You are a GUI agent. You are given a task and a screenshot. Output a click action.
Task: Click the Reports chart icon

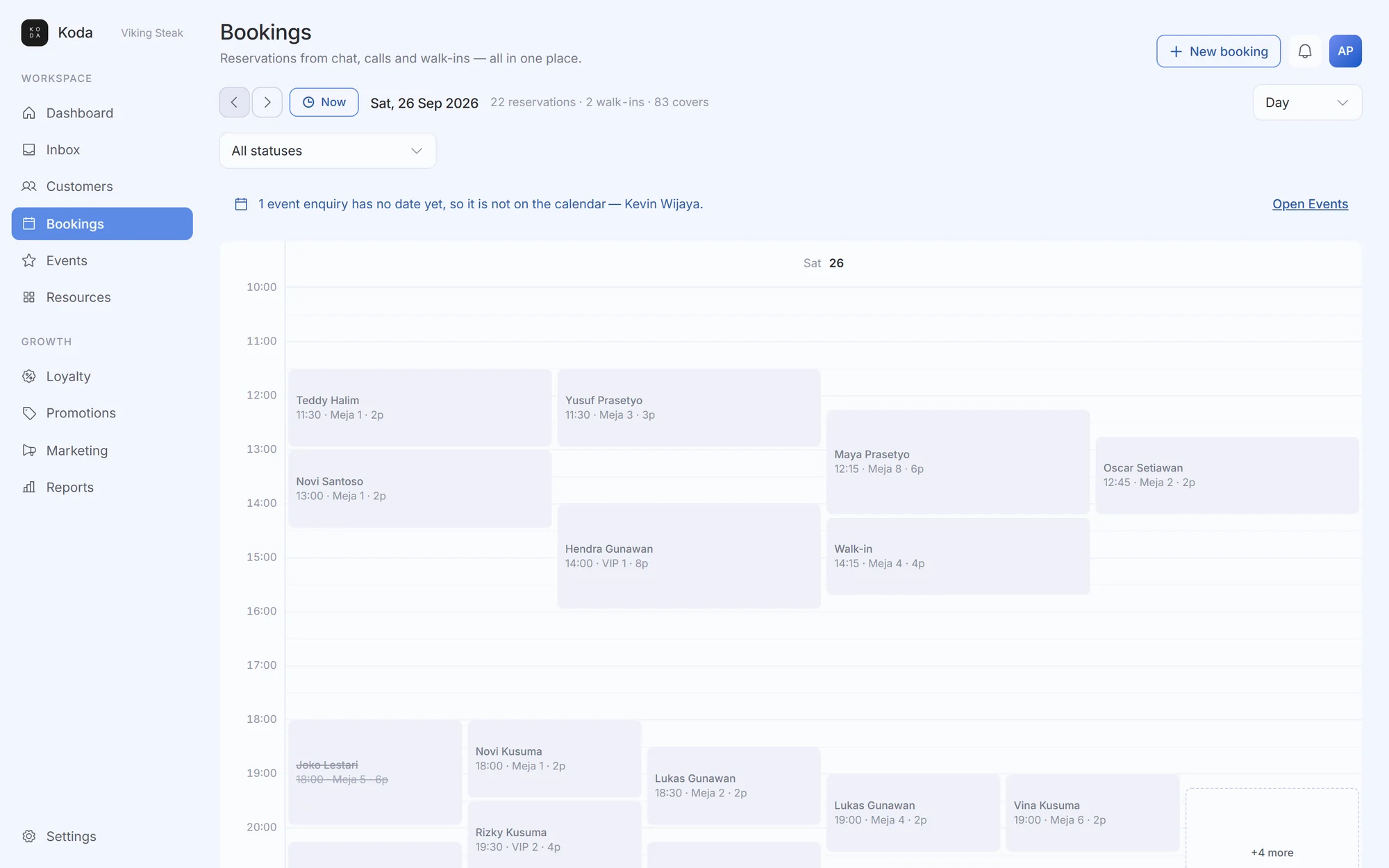pyautogui.click(x=28, y=487)
